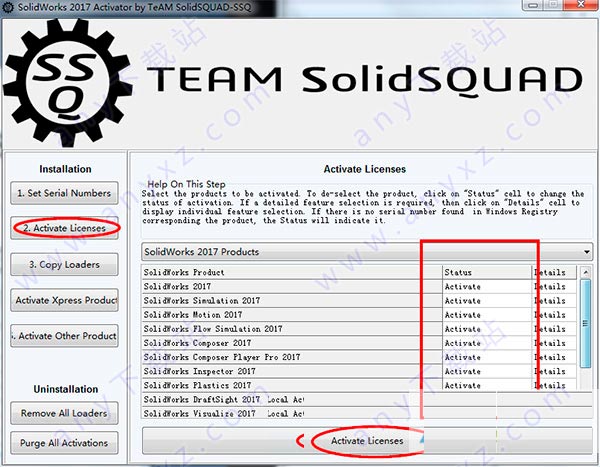Image resolution: width=600 pixels, height=467 pixels.
Task: Click the Status column header
Action: coord(487,273)
